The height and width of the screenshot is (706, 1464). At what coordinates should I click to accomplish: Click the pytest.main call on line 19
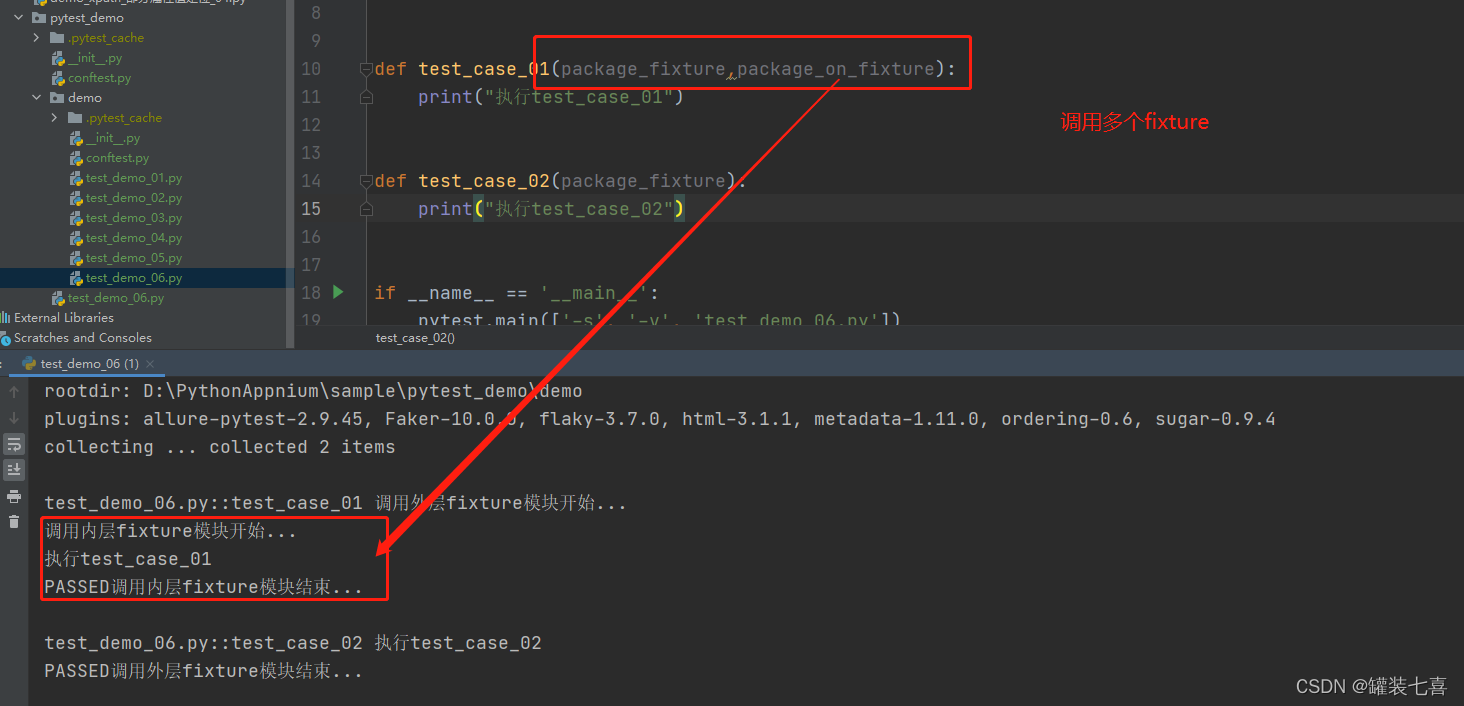[x=660, y=320]
